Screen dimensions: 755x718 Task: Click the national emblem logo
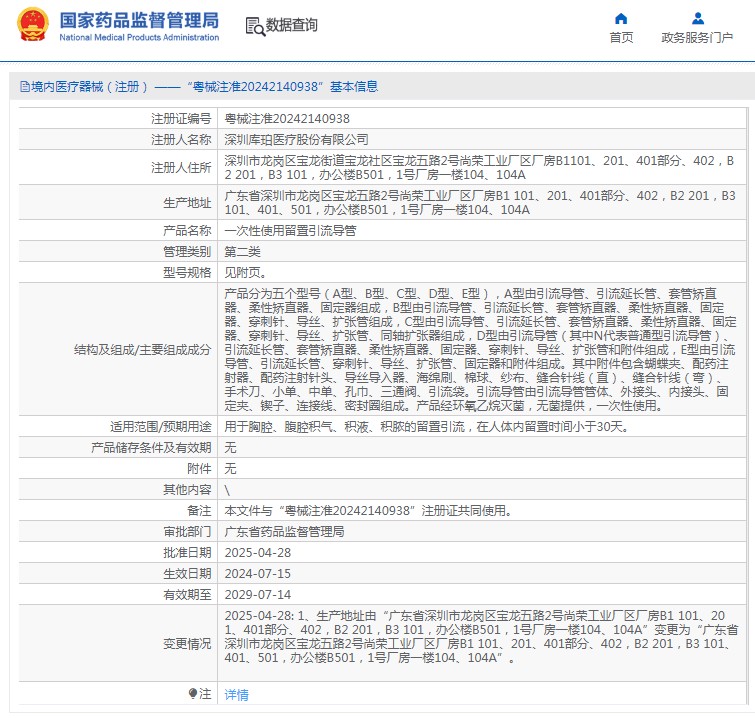[x=31, y=25]
